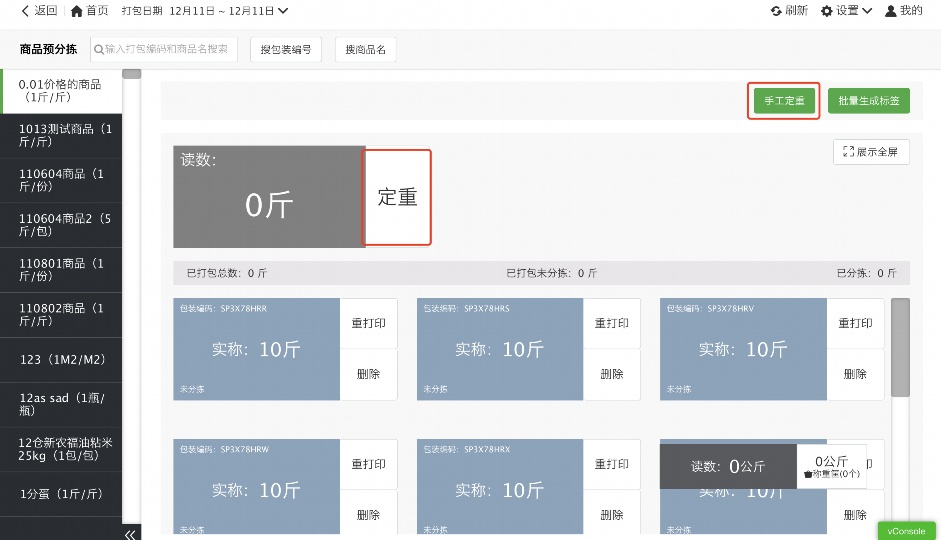
Task: Open package card SP3X78HRS
Action: click(x=500, y=349)
